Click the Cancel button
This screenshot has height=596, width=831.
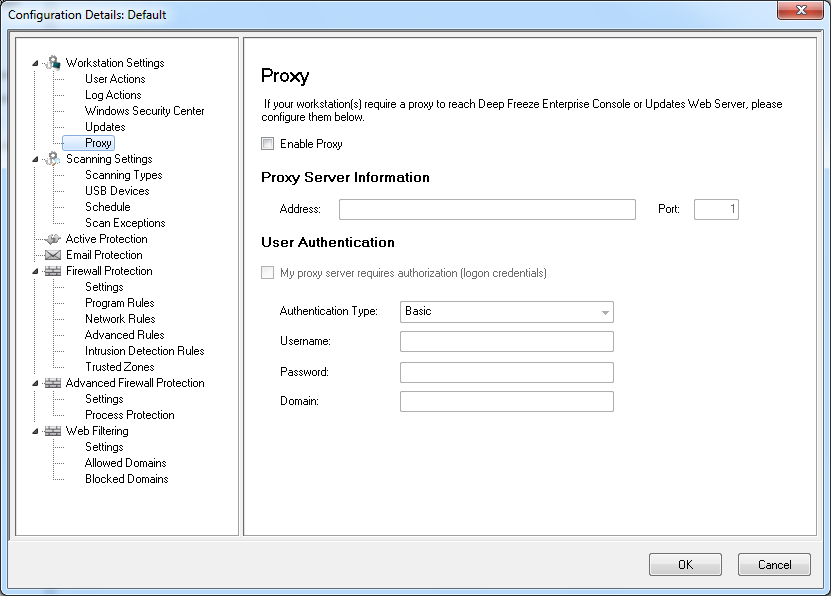(x=773, y=565)
